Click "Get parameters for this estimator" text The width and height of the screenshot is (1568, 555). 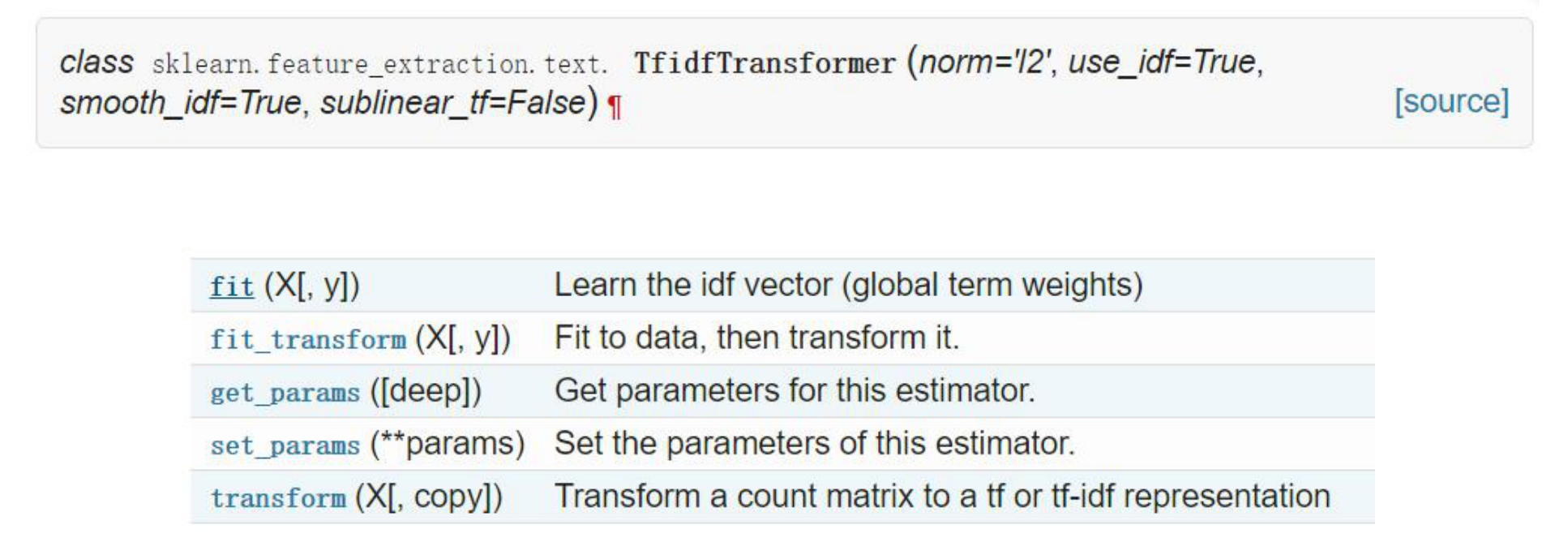pyautogui.click(x=795, y=391)
